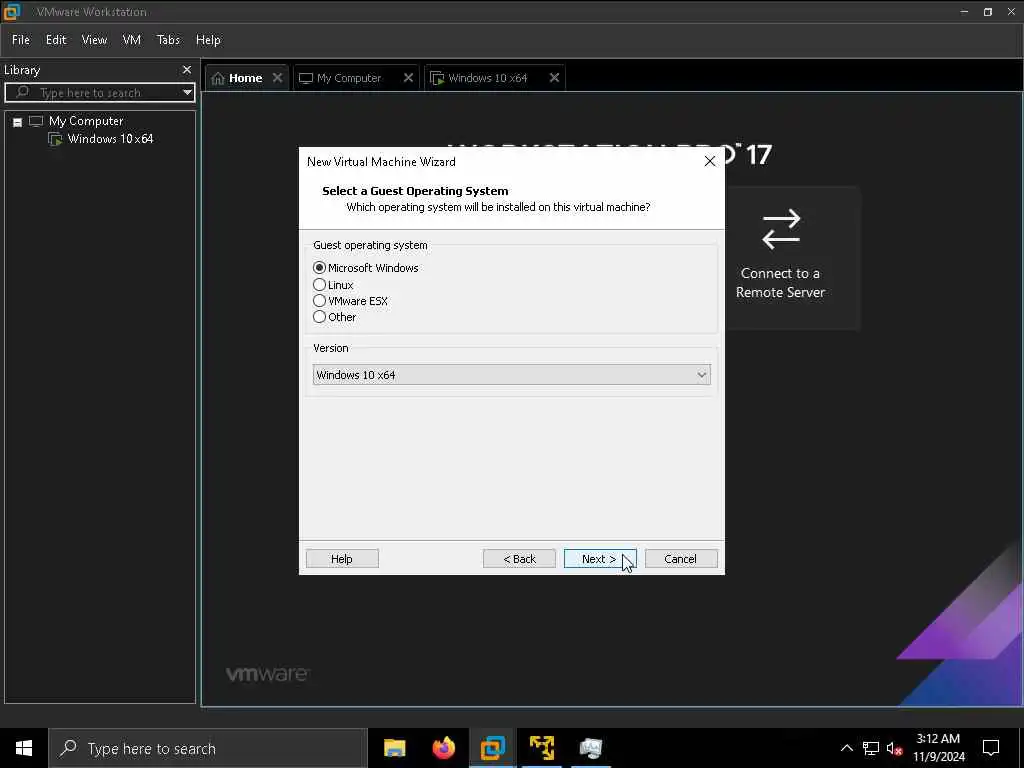Switch to the Home tab
This screenshot has height=768, width=1024.
tap(246, 78)
